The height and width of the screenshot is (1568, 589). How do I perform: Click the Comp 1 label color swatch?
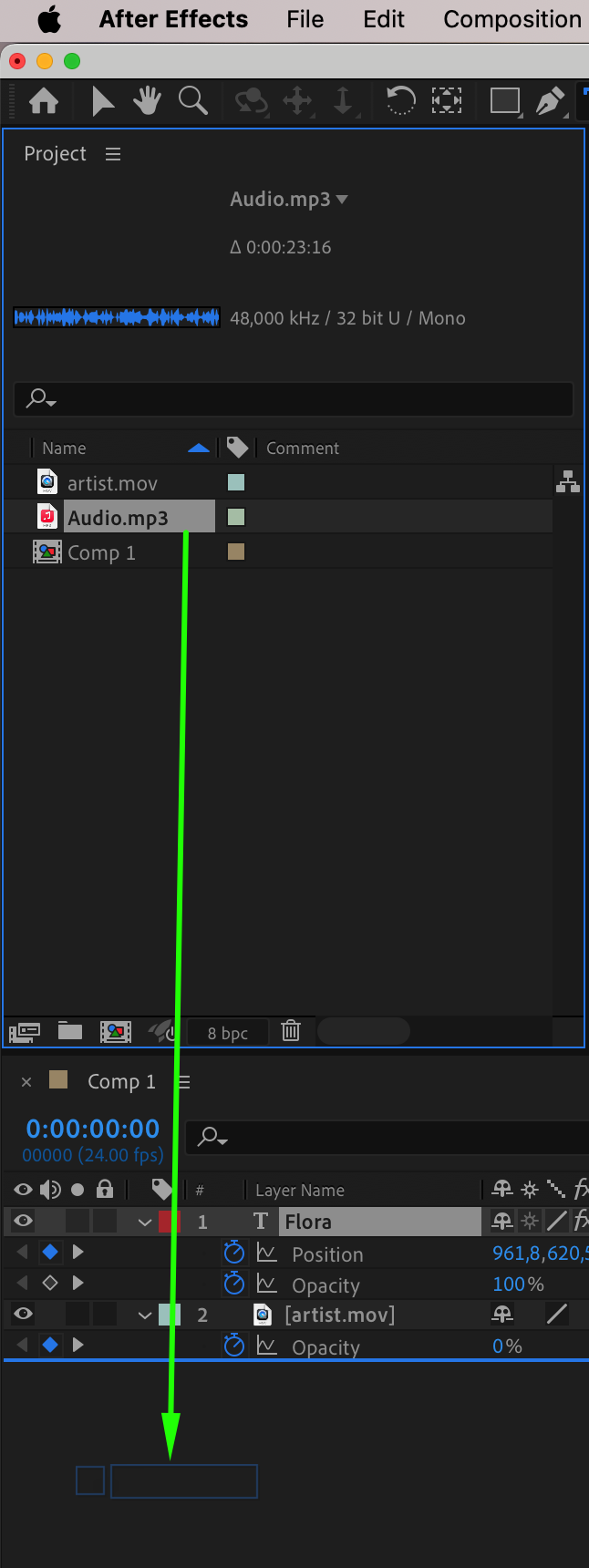(x=236, y=552)
